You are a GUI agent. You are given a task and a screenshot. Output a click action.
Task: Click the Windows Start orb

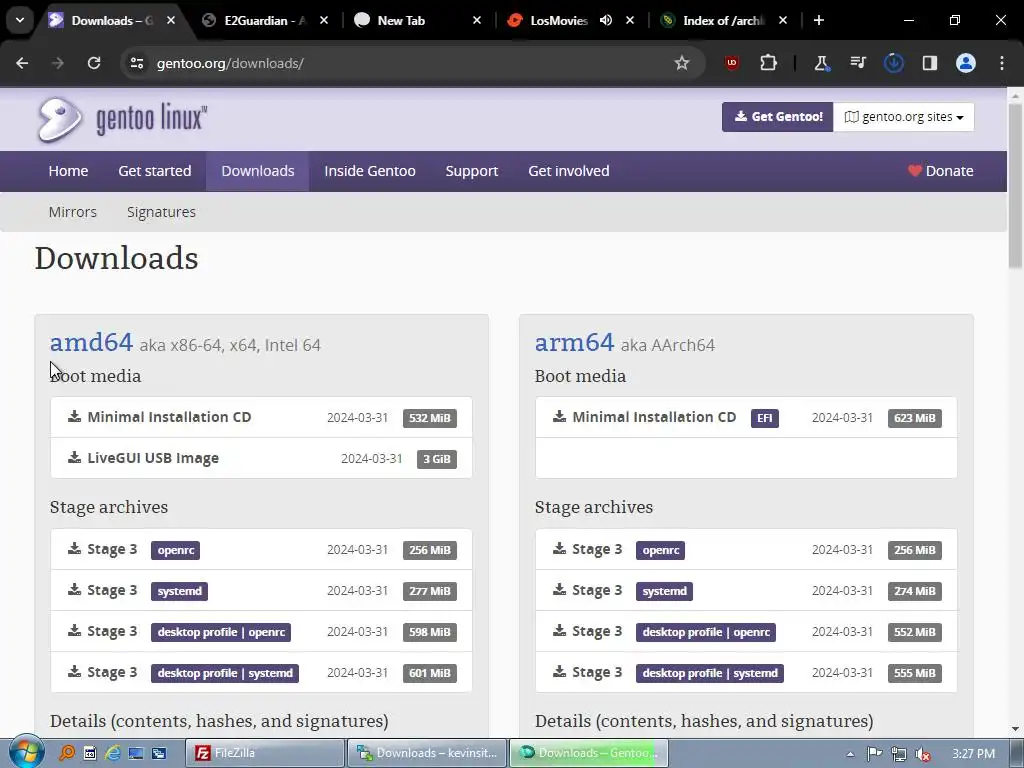pos(26,752)
